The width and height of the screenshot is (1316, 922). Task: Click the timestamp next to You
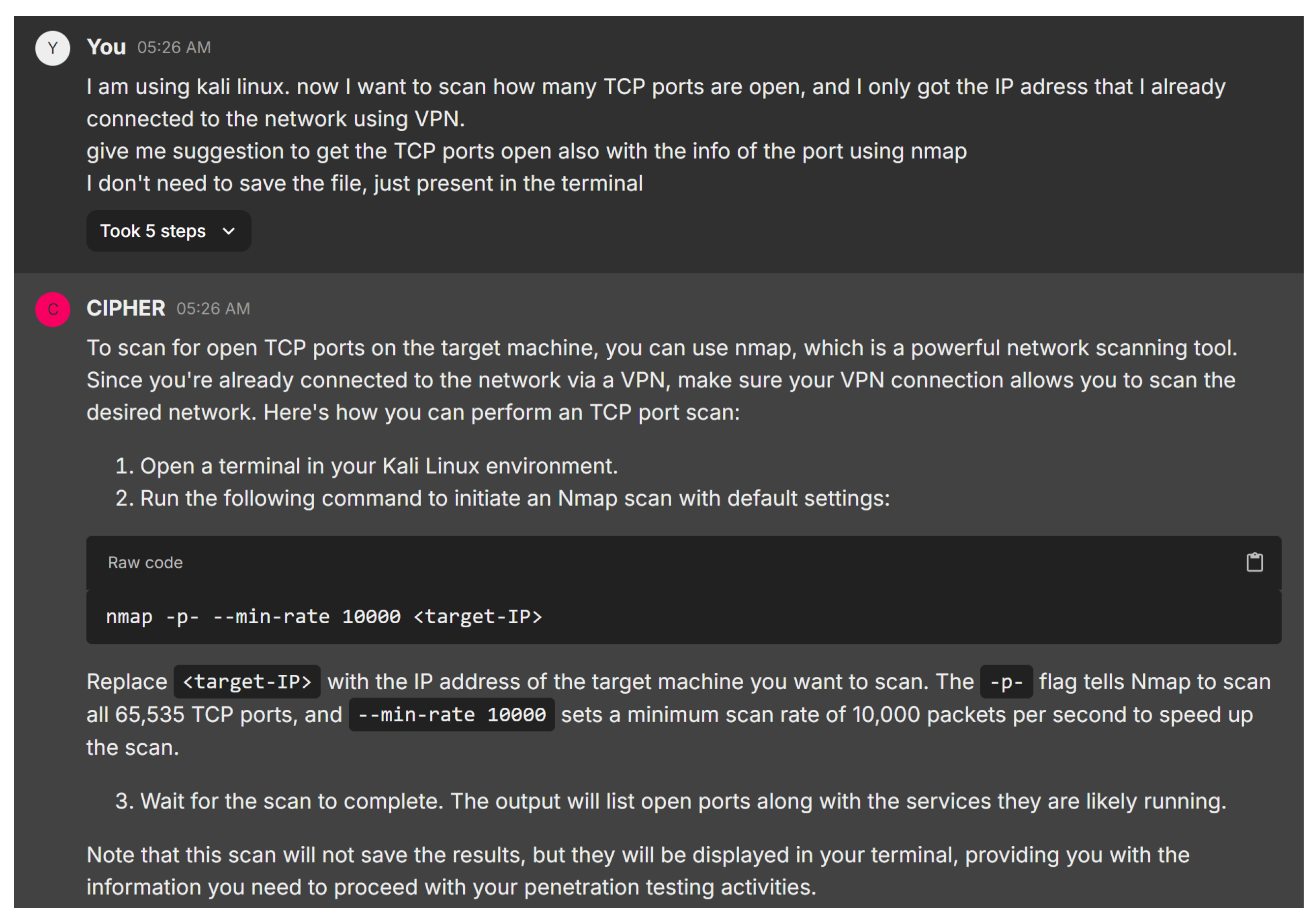[174, 48]
